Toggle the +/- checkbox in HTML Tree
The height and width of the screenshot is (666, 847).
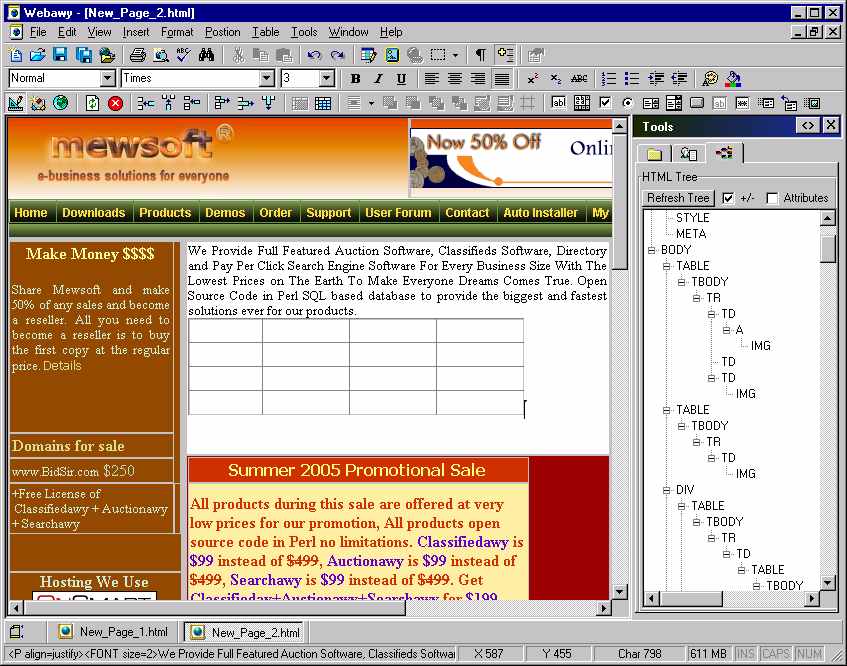pos(728,198)
